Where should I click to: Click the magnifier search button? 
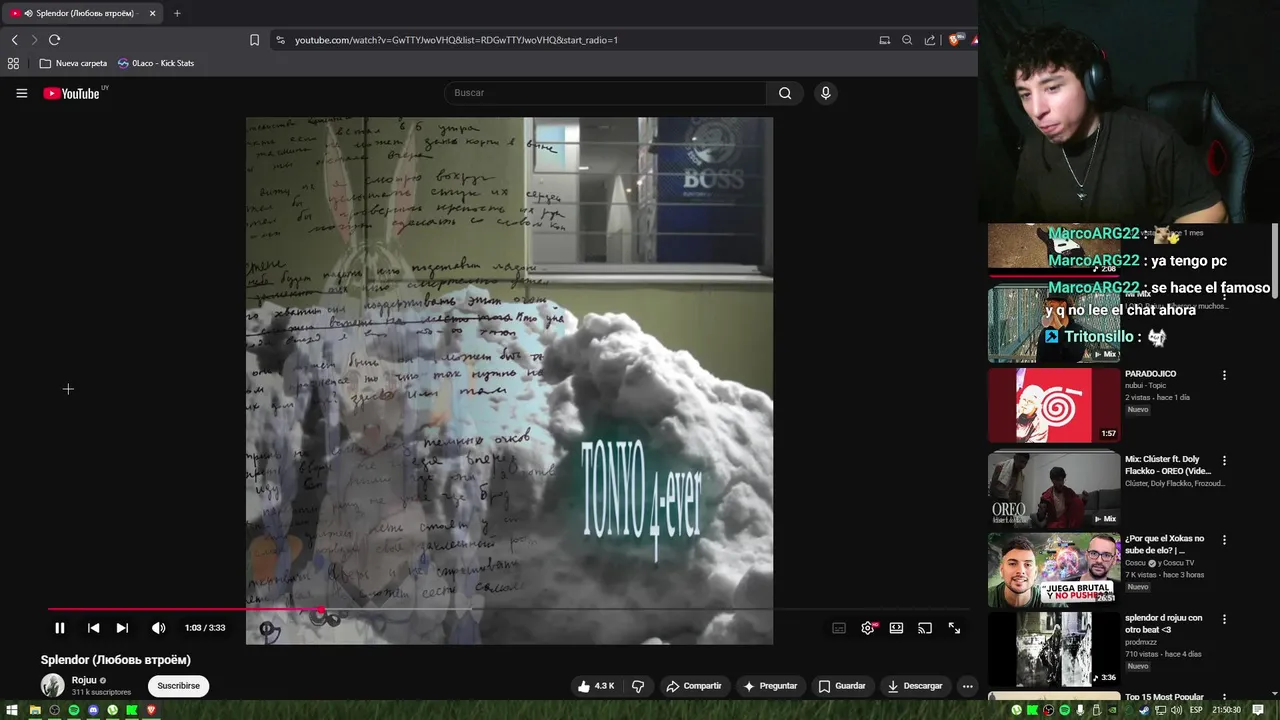tap(785, 93)
